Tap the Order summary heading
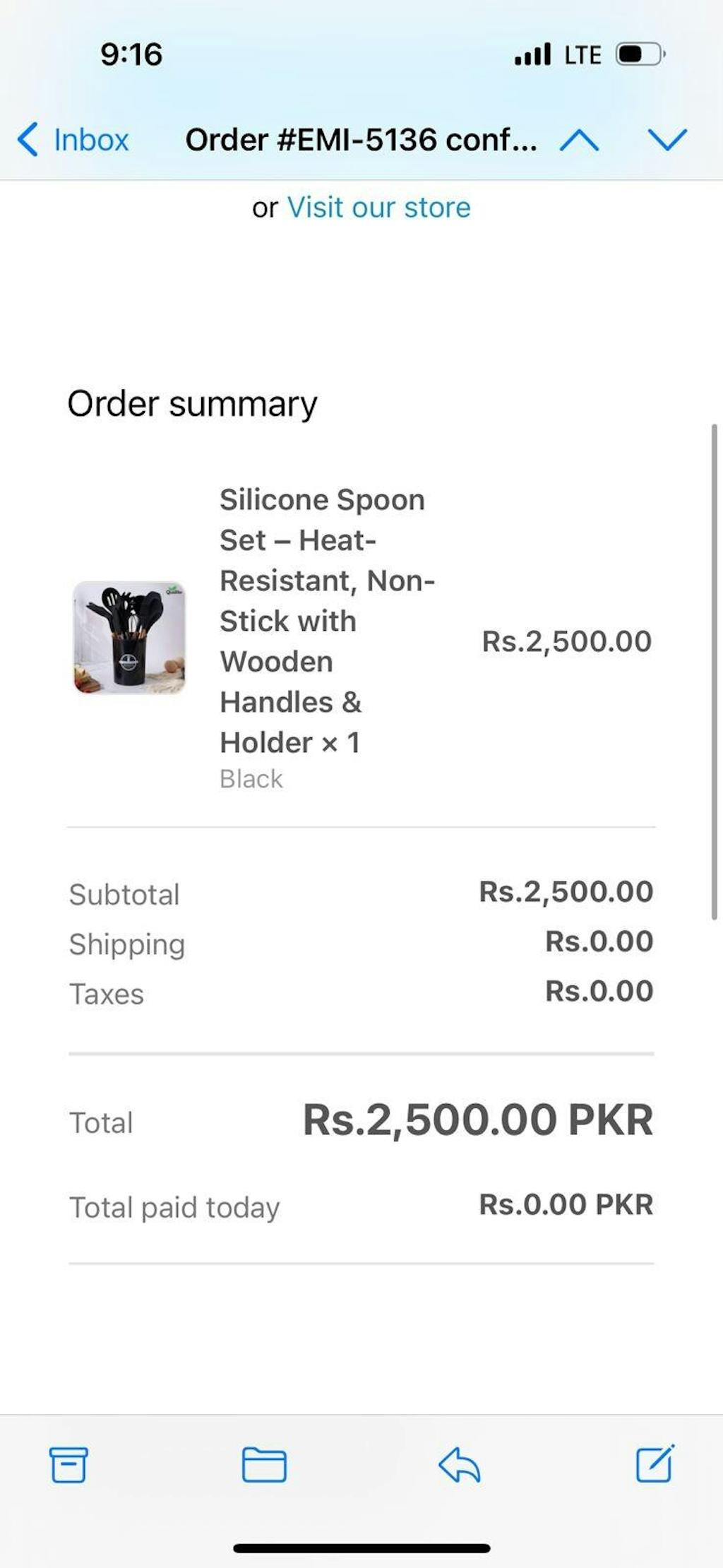This screenshot has width=723, height=1568. tap(192, 404)
